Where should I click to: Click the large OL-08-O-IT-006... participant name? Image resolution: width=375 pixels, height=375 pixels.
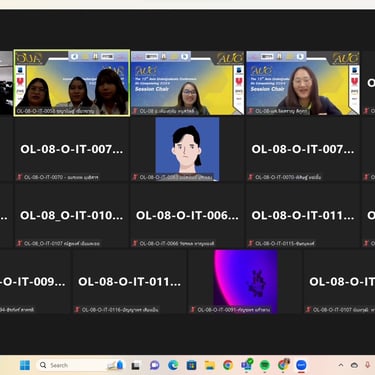(x=187, y=215)
